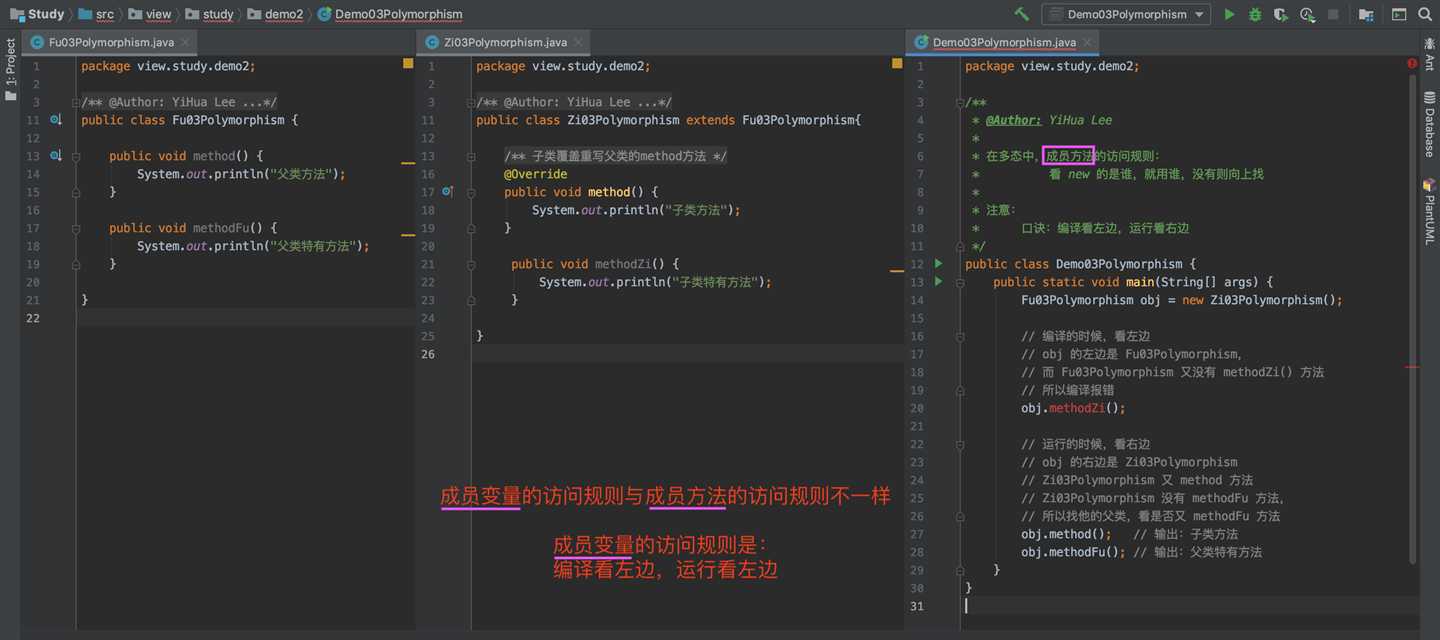1440x640 pixels.
Task: Click the demo2 breadcrumb in navigation bar
Action: click(284, 14)
